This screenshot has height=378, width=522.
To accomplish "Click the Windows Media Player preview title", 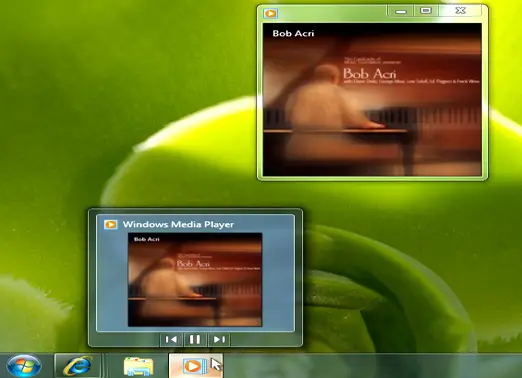I will (x=178, y=224).
